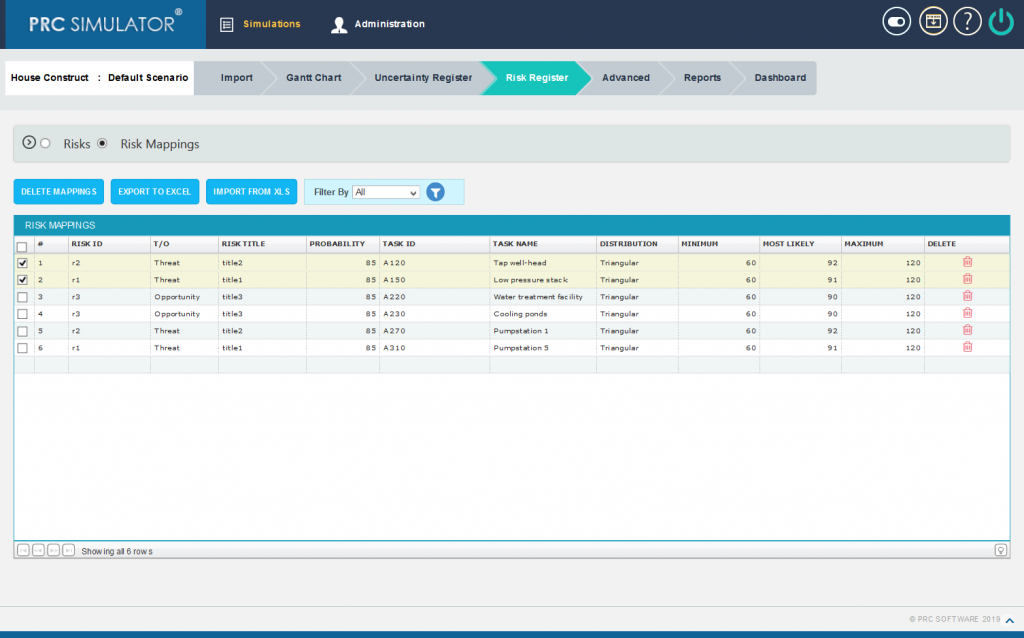Click the blue filter funnel icon
This screenshot has height=638, width=1024.
click(436, 192)
